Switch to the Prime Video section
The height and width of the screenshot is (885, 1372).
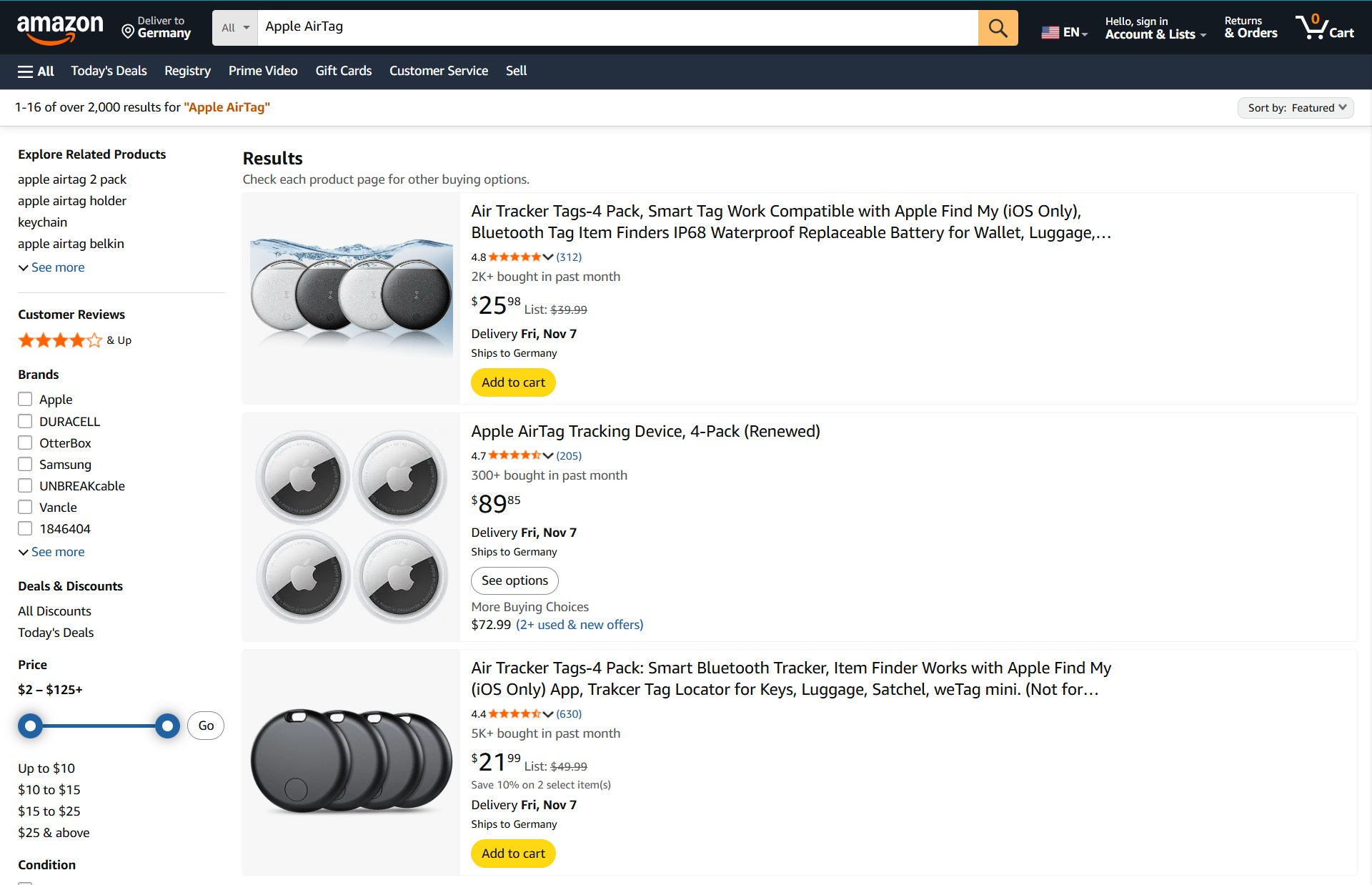pyautogui.click(x=262, y=71)
